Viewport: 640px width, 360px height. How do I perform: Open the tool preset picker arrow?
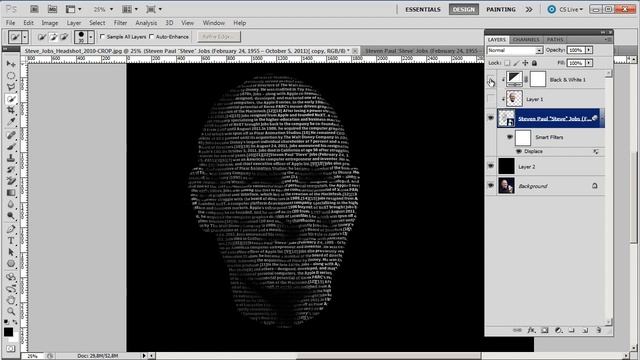pyautogui.click(x=24, y=37)
